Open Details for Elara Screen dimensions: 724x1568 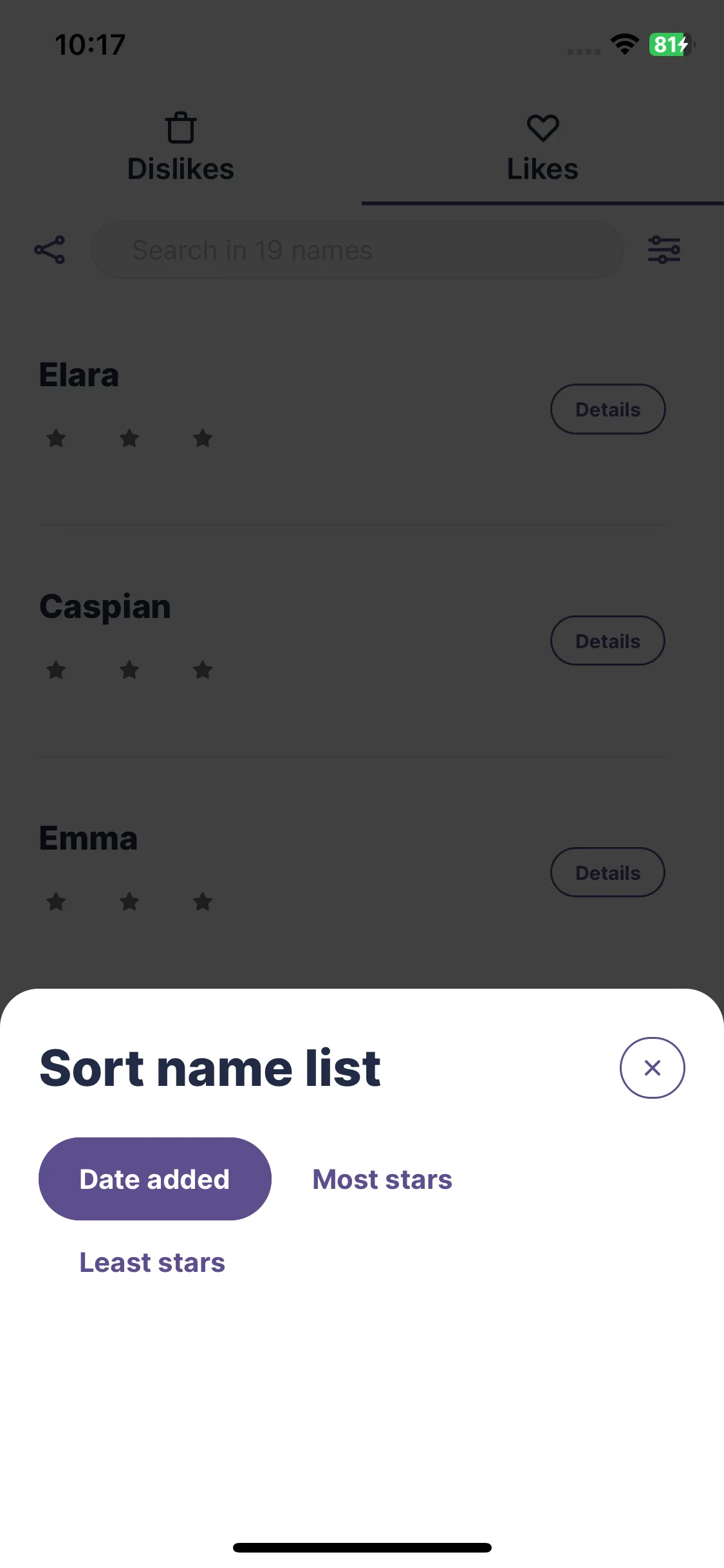pyautogui.click(x=608, y=409)
